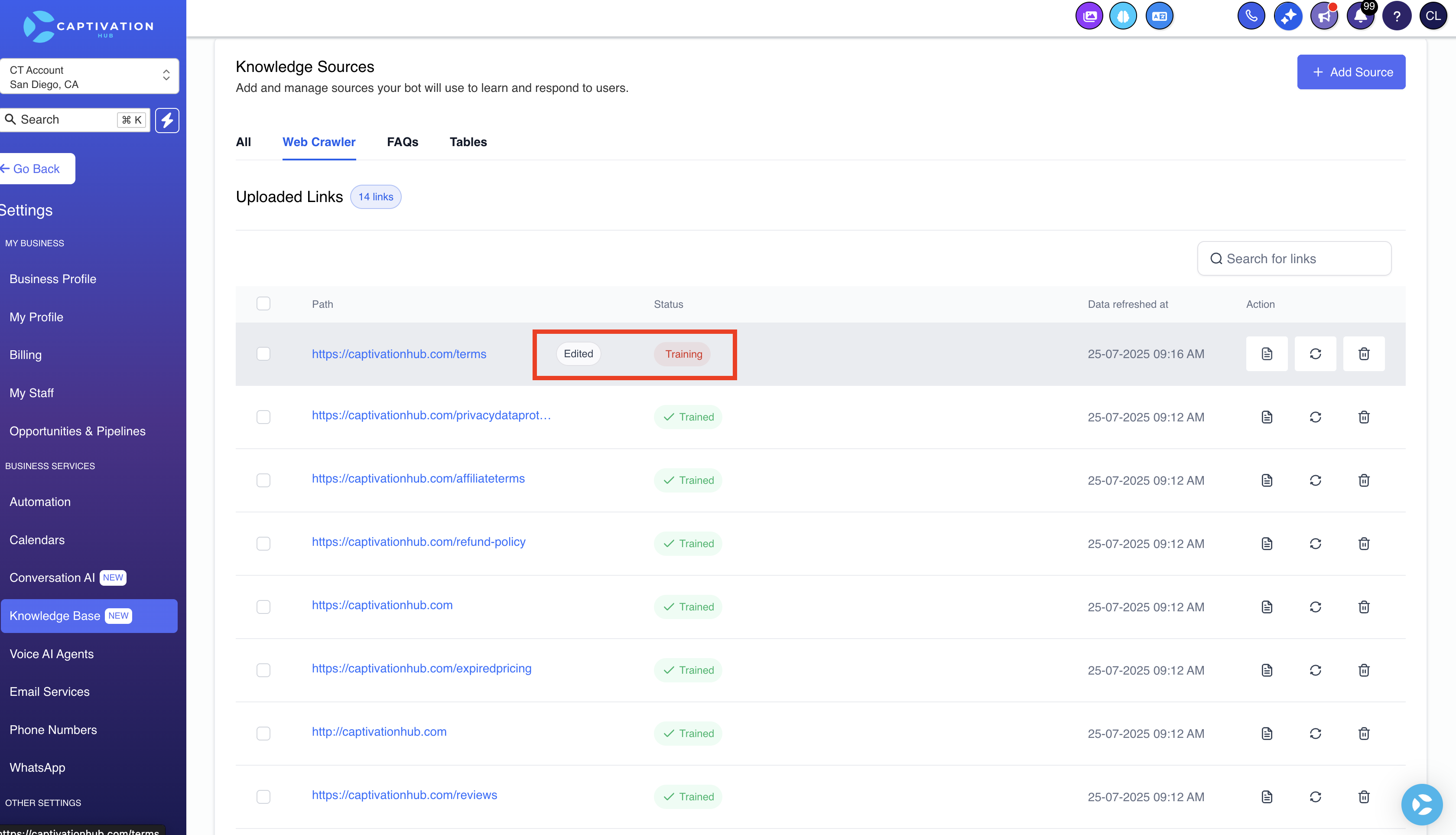View document for https://captivationhub.com row
1456x835 pixels.
[x=1267, y=607]
